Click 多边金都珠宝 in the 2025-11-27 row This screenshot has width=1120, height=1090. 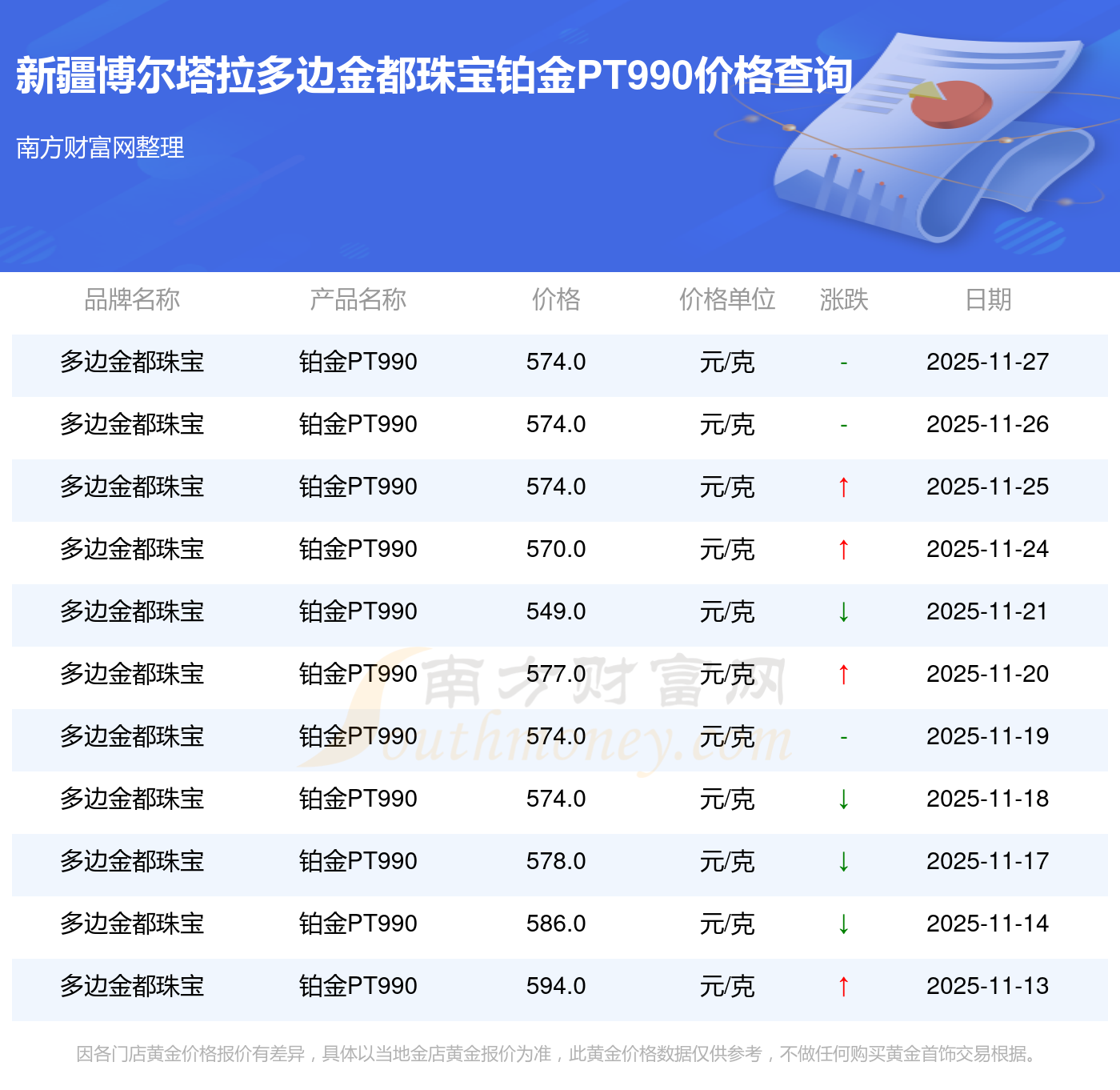132,362
